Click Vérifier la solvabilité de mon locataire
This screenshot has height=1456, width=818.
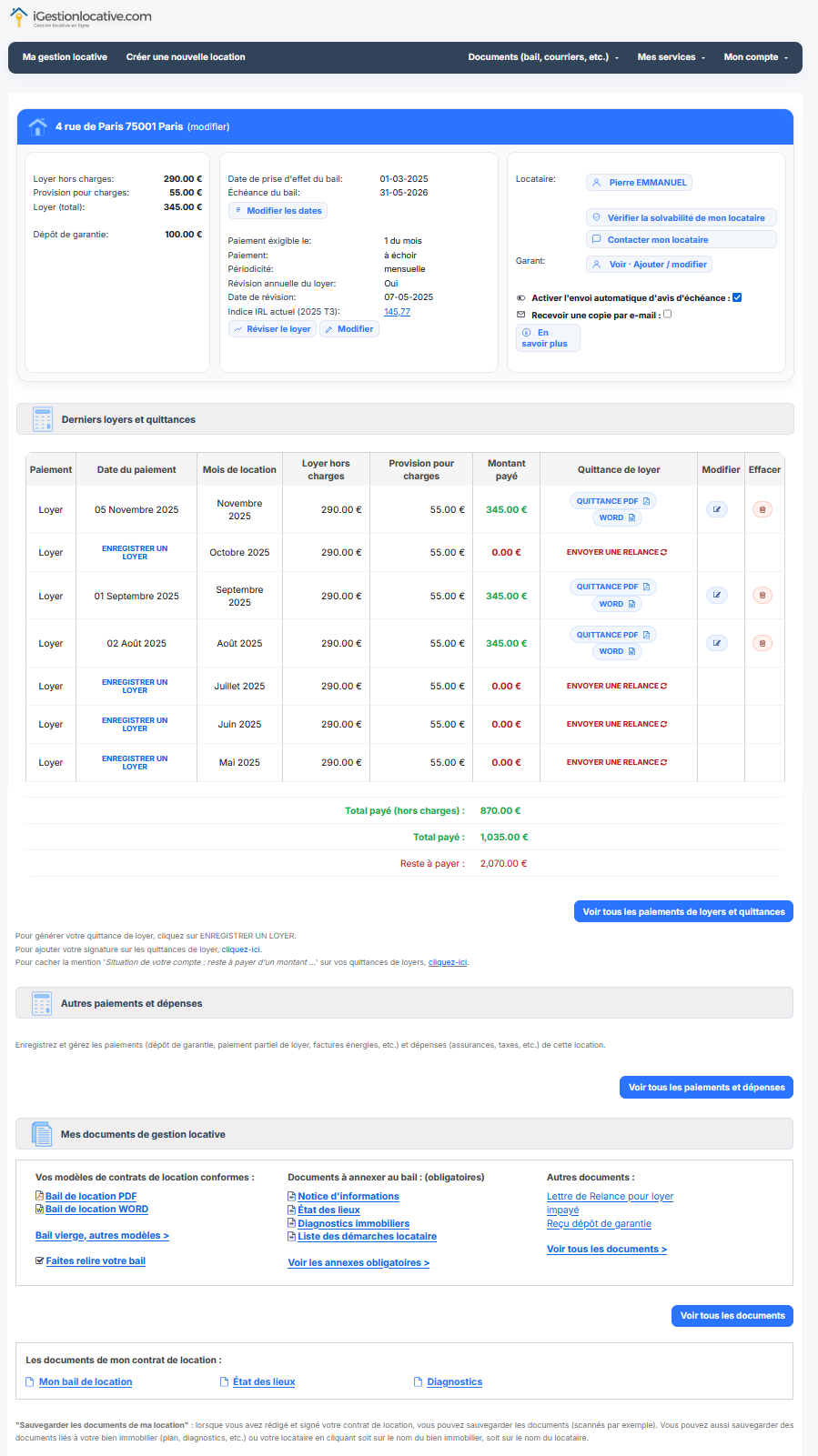[681, 218]
